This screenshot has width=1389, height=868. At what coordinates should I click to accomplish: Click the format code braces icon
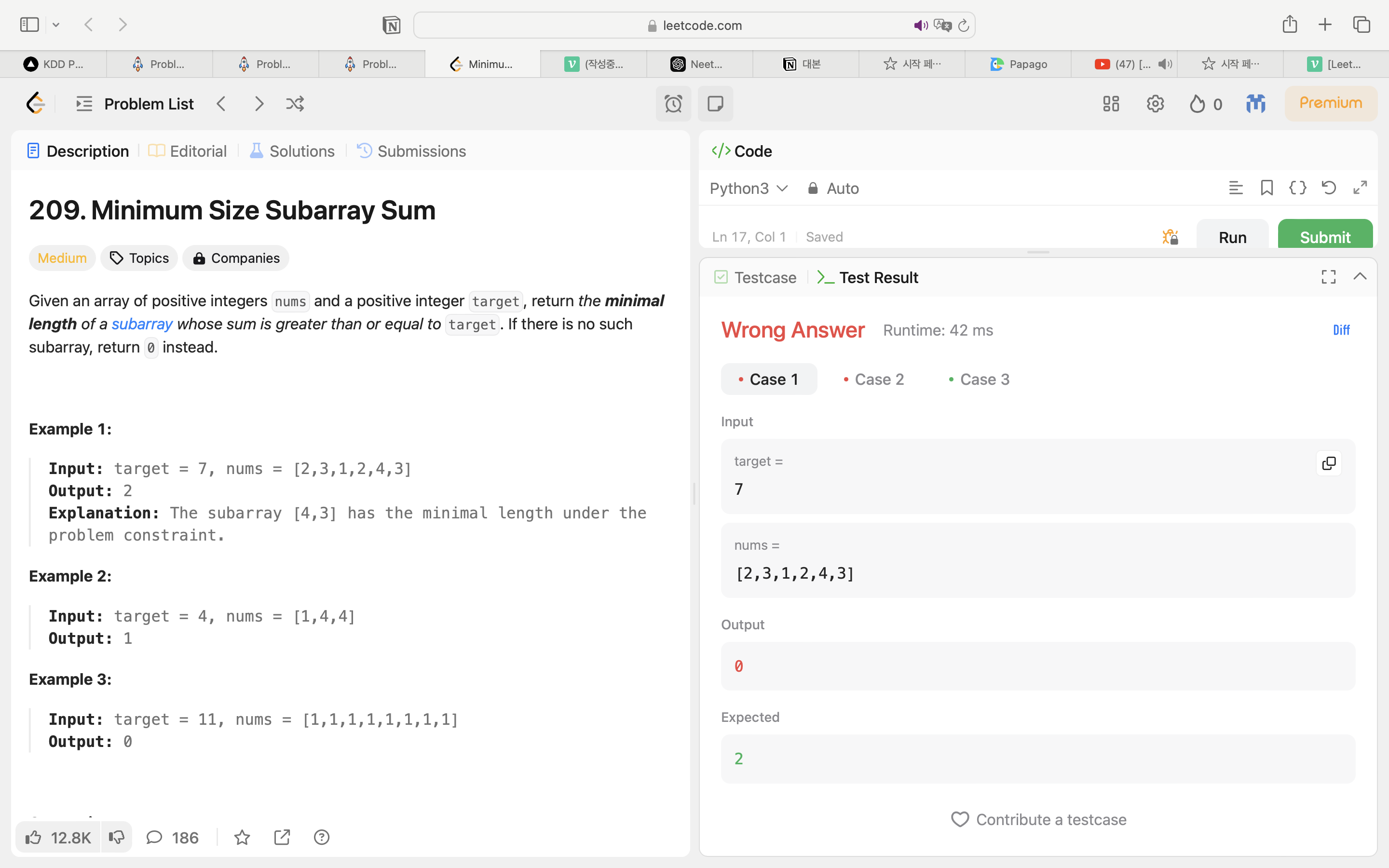pyautogui.click(x=1298, y=188)
